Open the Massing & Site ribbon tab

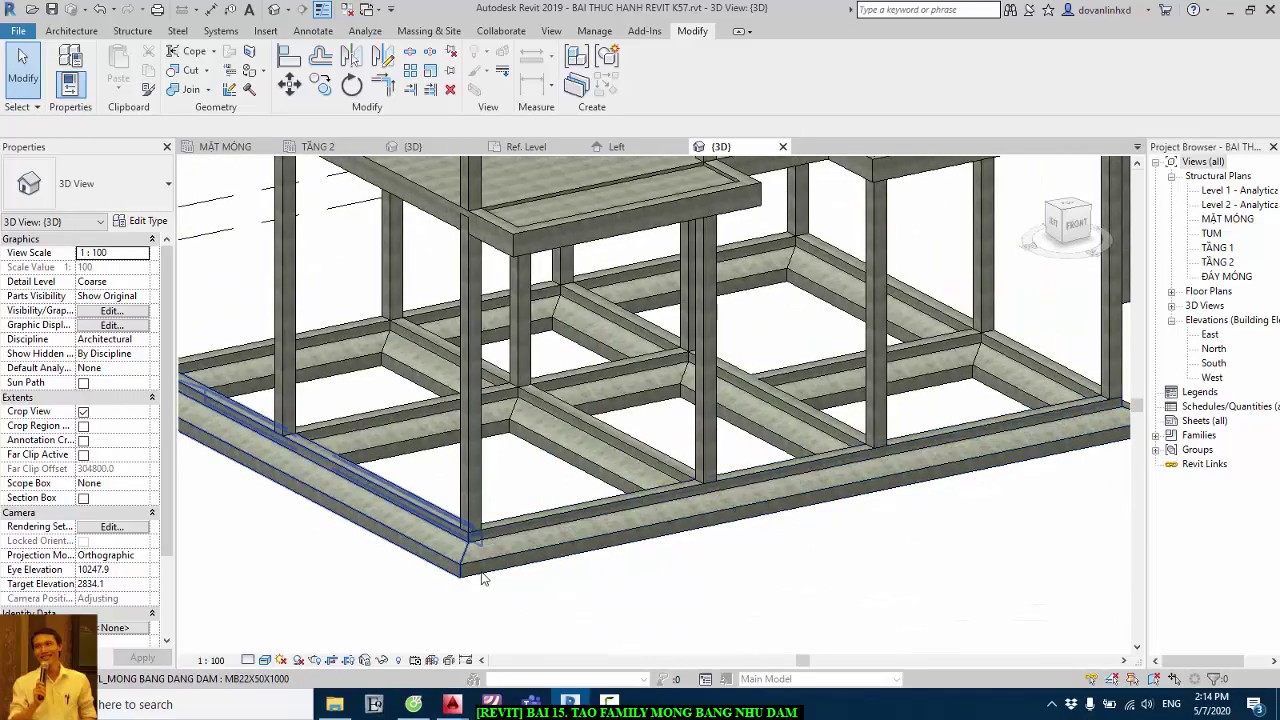click(429, 31)
